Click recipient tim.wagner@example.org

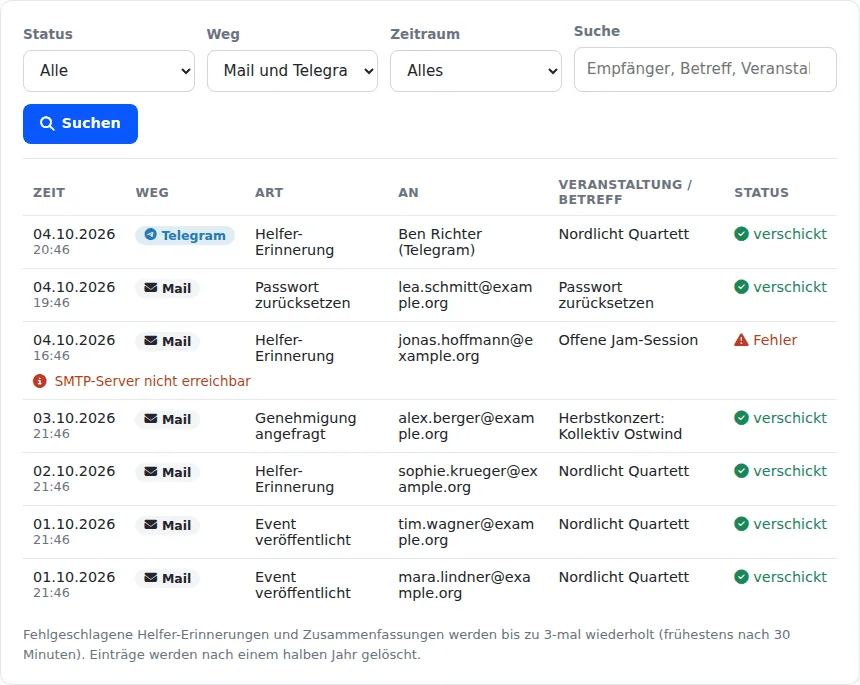[466, 532]
